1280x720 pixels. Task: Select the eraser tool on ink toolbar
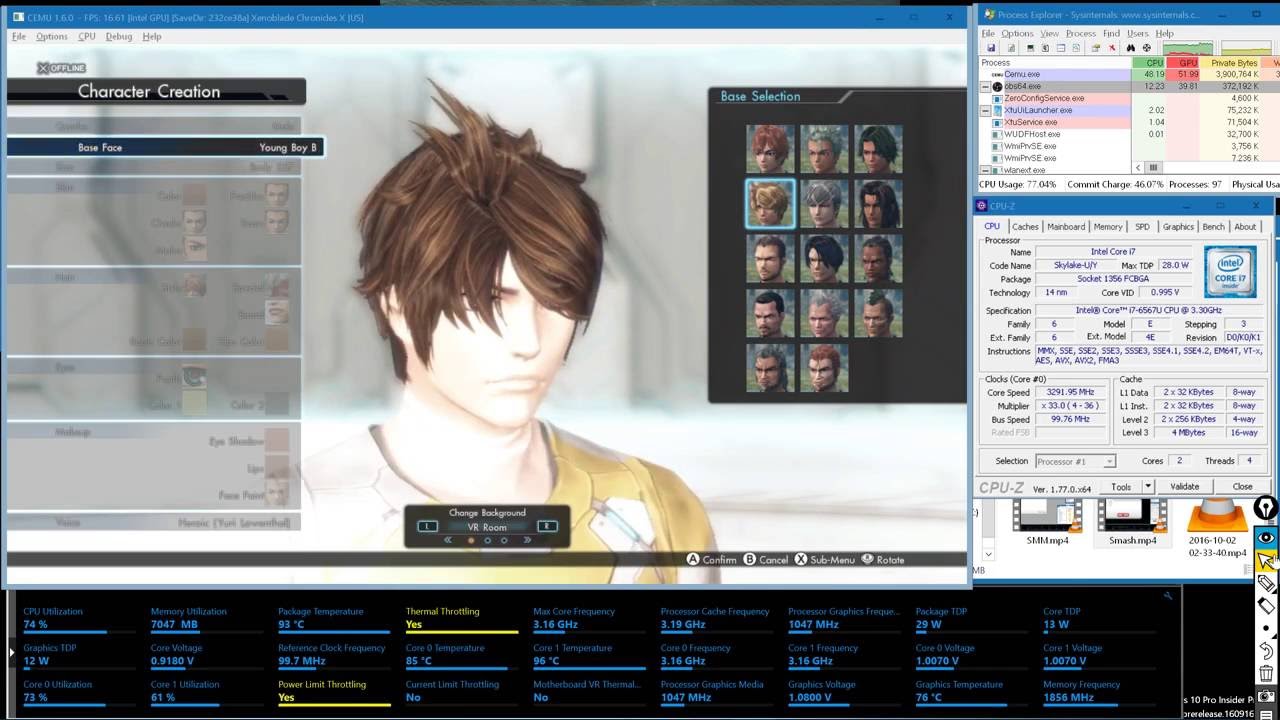[1266, 606]
